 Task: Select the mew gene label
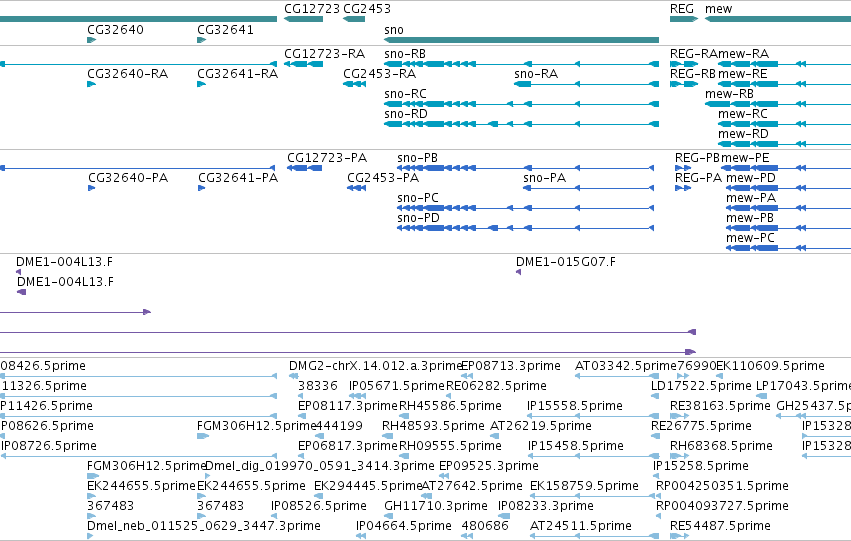click(719, 9)
